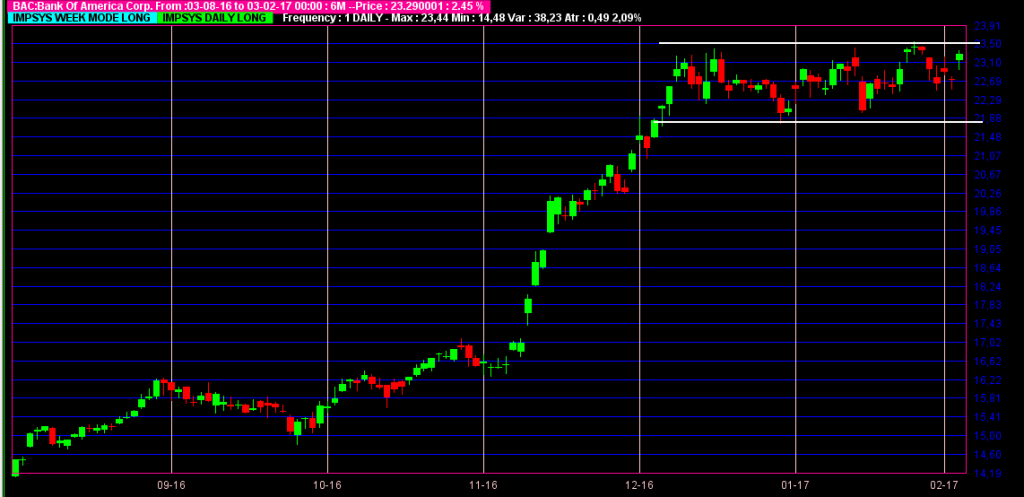The image size is (1024, 497).
Task: Select the 11-16 date axis label
Action: (483, 485)
